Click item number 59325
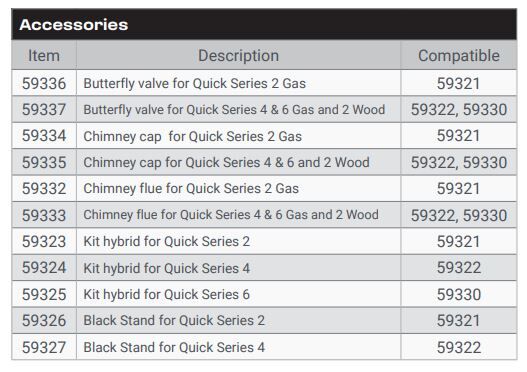The height and width of the screenshot is (372, 527). [x=44, y=294]
